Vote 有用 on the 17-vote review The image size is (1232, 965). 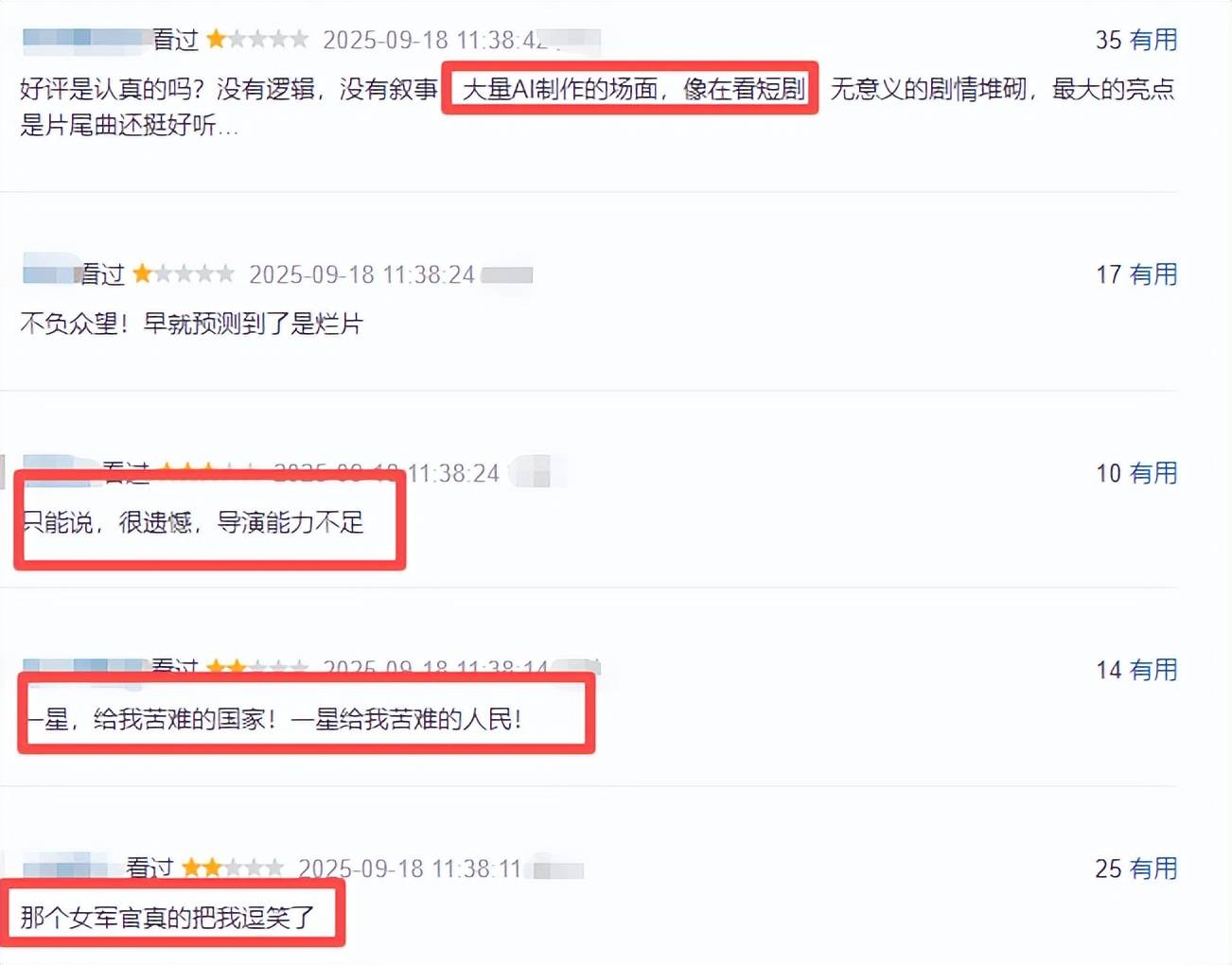(x=1153, y=274)
